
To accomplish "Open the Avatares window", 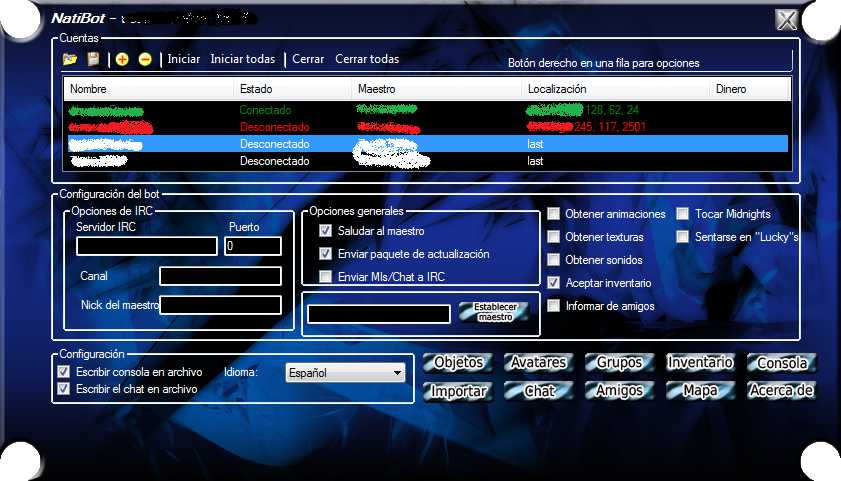I will click(538, 363).
